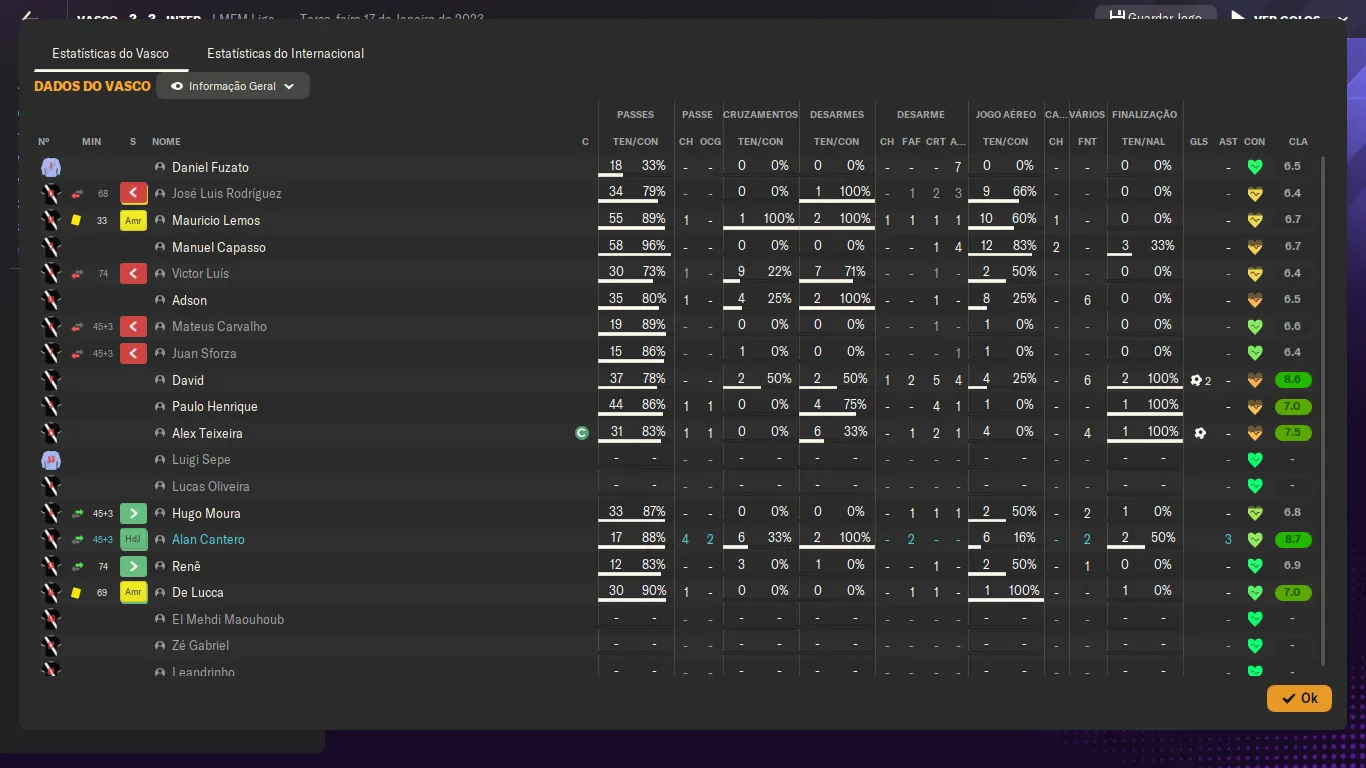Click condition heart icon for David

pos(1255,380)
